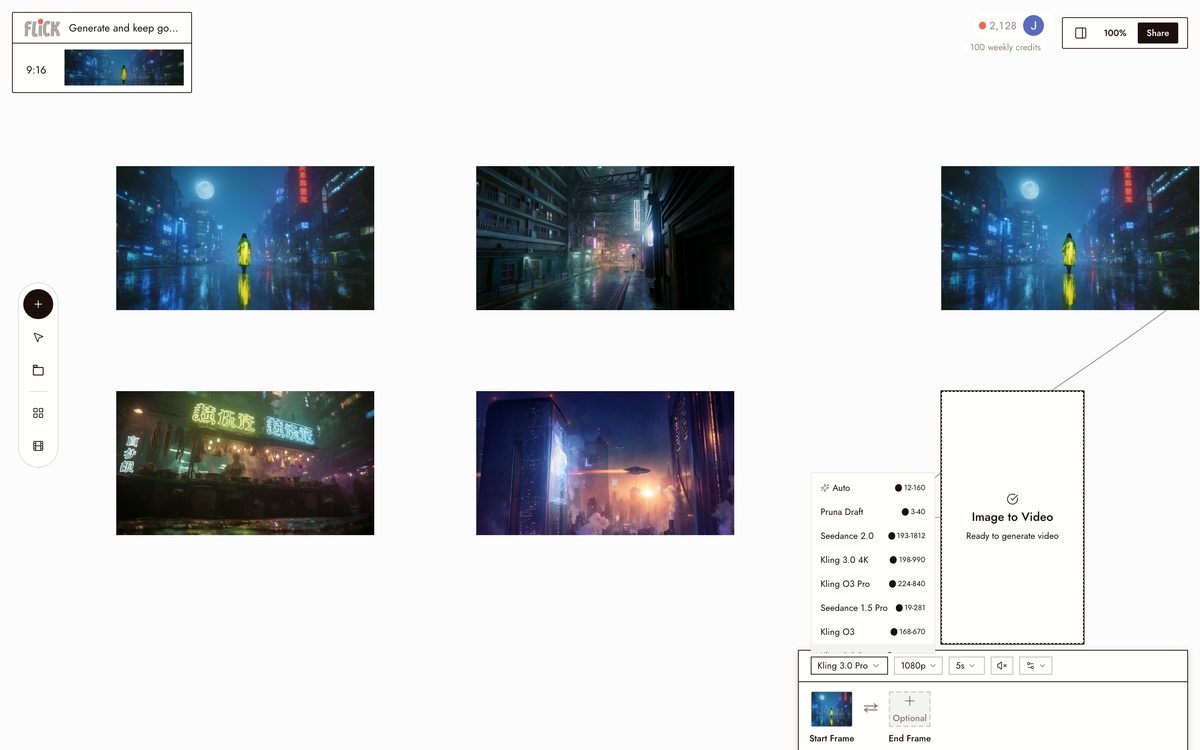Click the plus add button in left toolbar

[38, 304]
